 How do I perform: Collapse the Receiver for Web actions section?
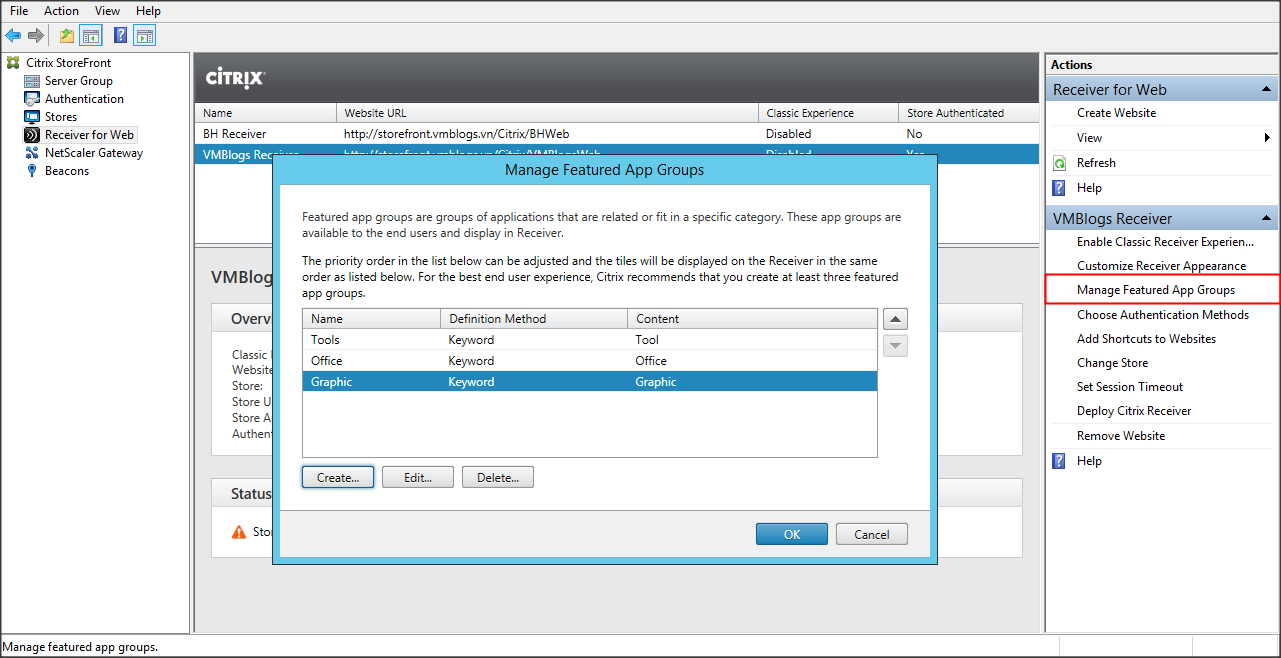click(1267, 90)
